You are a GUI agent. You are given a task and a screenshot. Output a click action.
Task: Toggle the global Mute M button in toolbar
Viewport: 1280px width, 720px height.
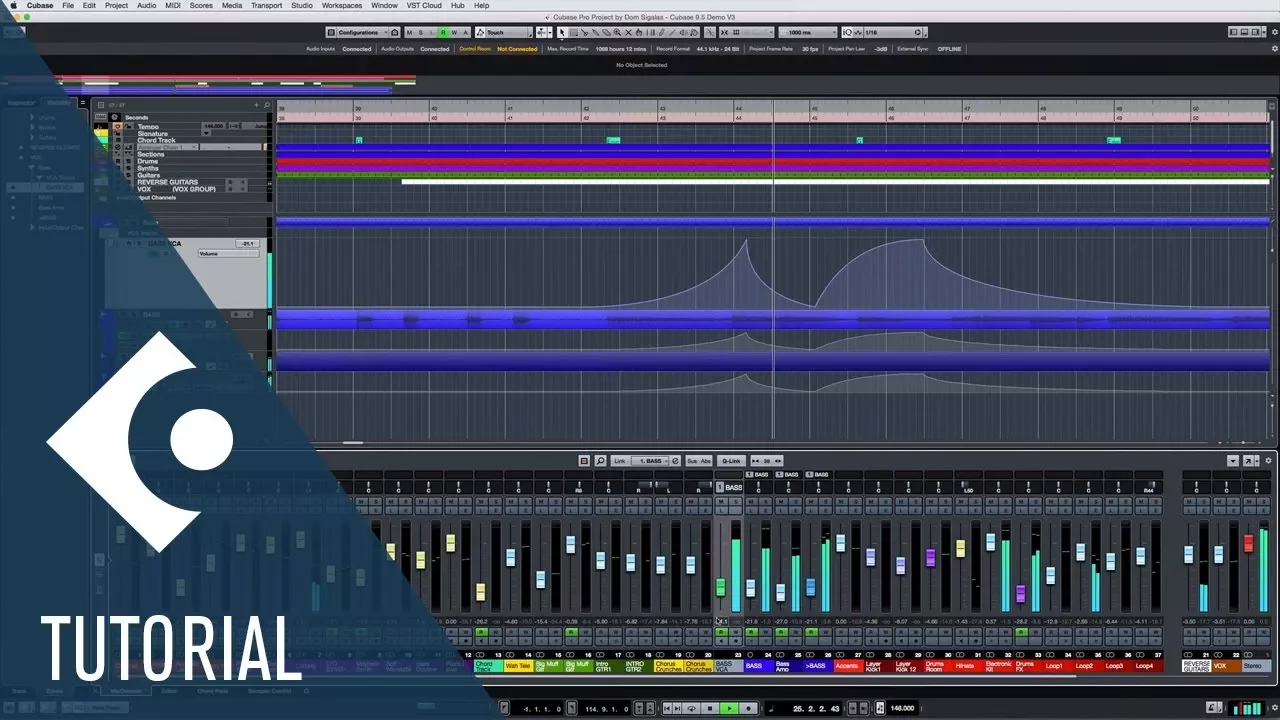pyautogui.click(x=408, y=32)
